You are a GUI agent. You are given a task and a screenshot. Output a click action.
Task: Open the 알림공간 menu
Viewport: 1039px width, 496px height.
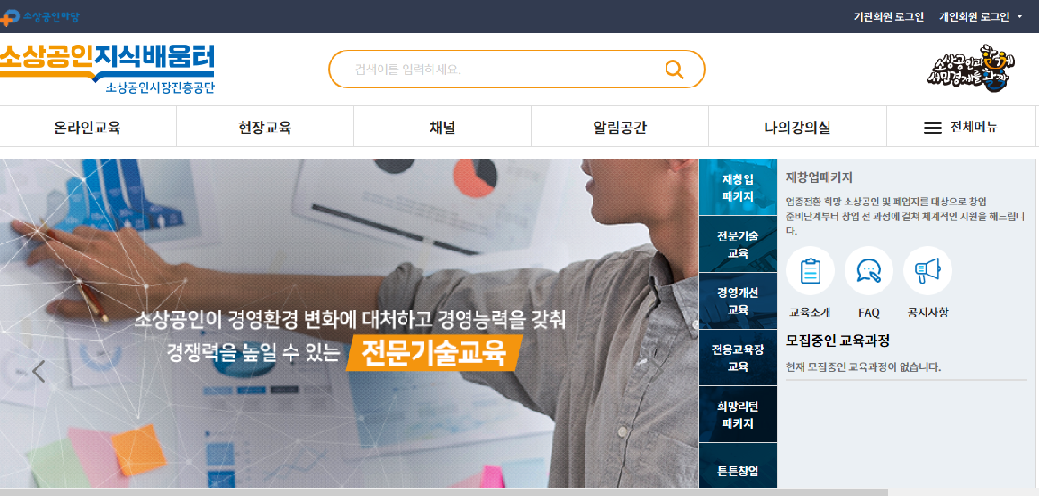click(620, 128)
